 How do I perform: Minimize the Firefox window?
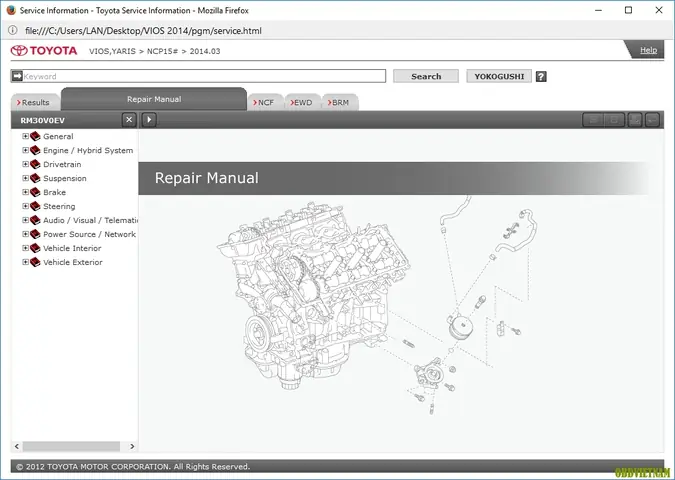click(598, 10)
